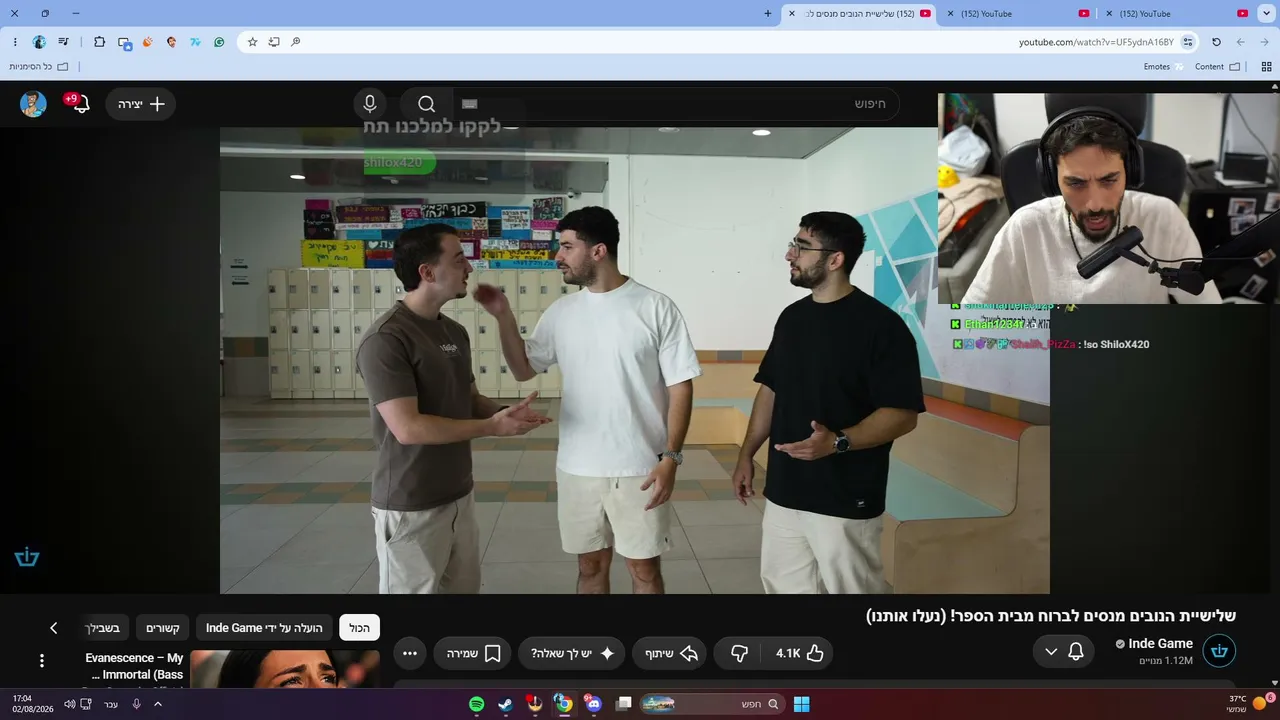Click the YouTube search magnifier button
The width and height of the screenshot is (1280, 720).
coord(427,104)
